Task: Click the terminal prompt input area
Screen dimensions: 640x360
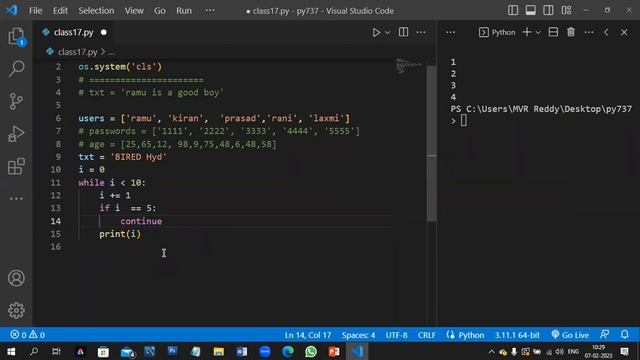Action: click(x=464, y=121)
